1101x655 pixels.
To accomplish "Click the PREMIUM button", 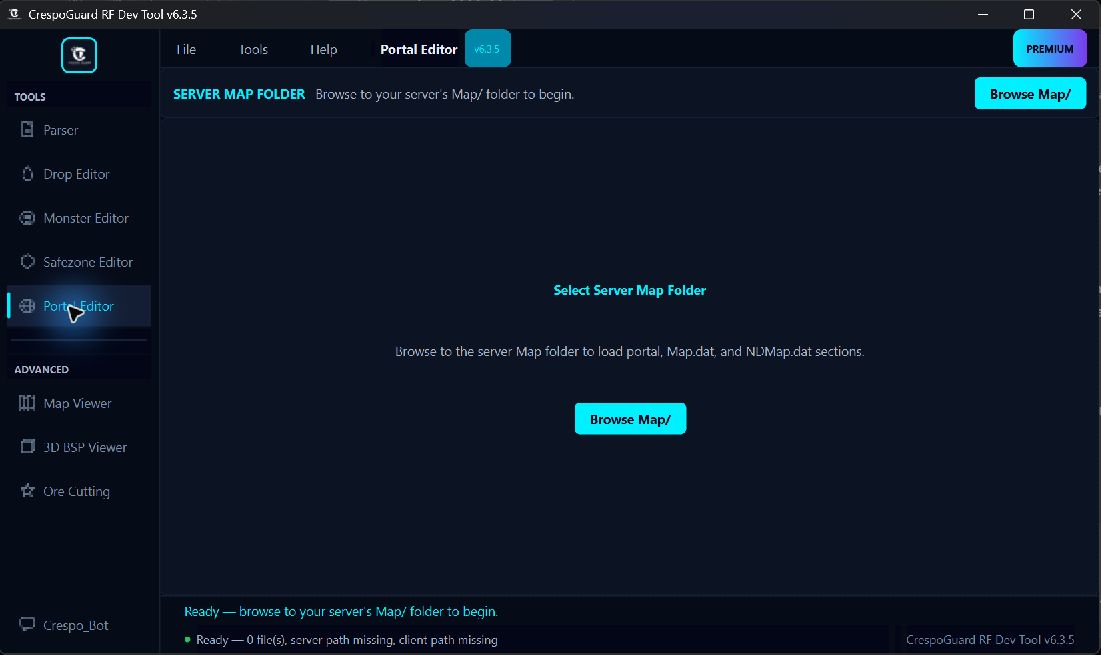I will (x=1050, y=48).
